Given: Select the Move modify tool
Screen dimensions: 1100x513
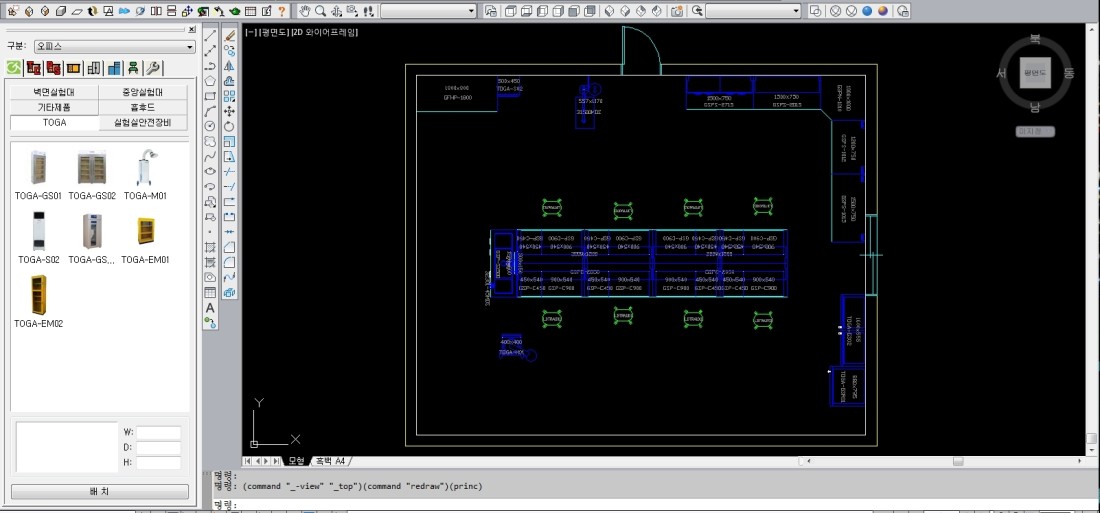Looking at the screenshot, I should coord(229,111).
